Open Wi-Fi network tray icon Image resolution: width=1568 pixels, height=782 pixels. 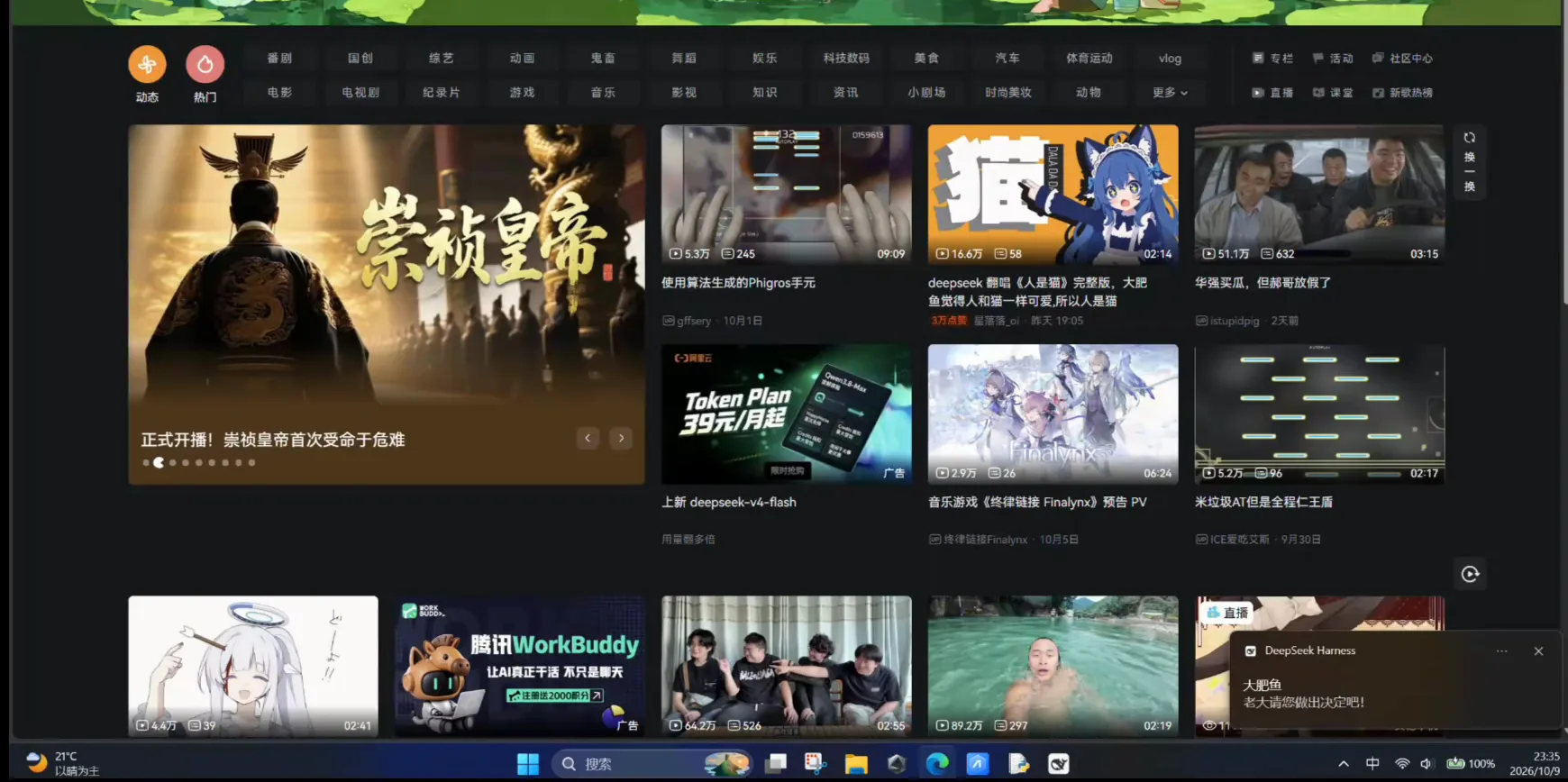1402,764
